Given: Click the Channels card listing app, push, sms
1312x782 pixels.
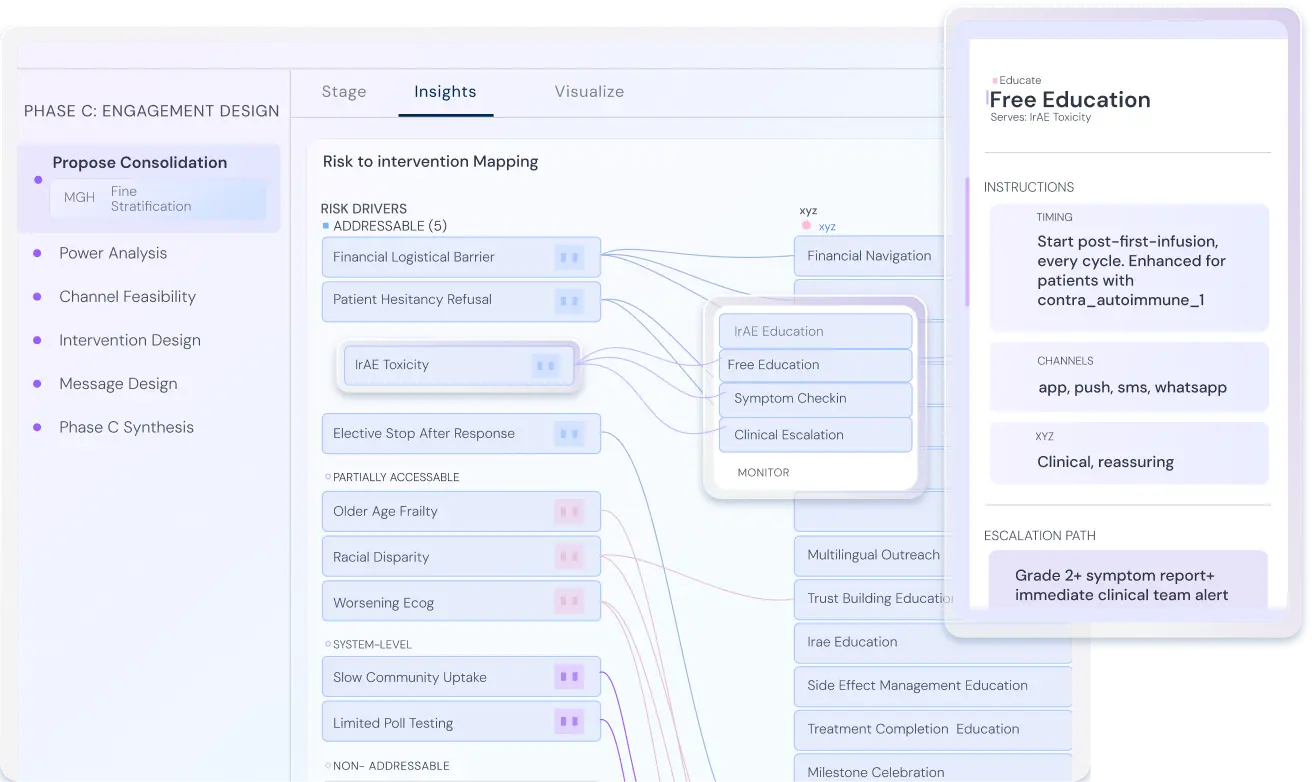Looking at the screenshot, I should click(1129, 377).
